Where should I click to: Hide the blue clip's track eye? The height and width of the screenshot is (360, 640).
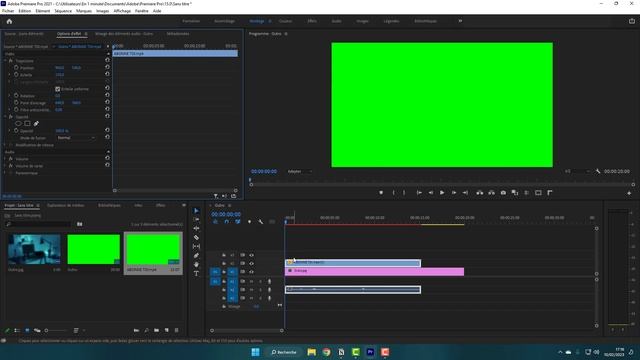point(251,263)
